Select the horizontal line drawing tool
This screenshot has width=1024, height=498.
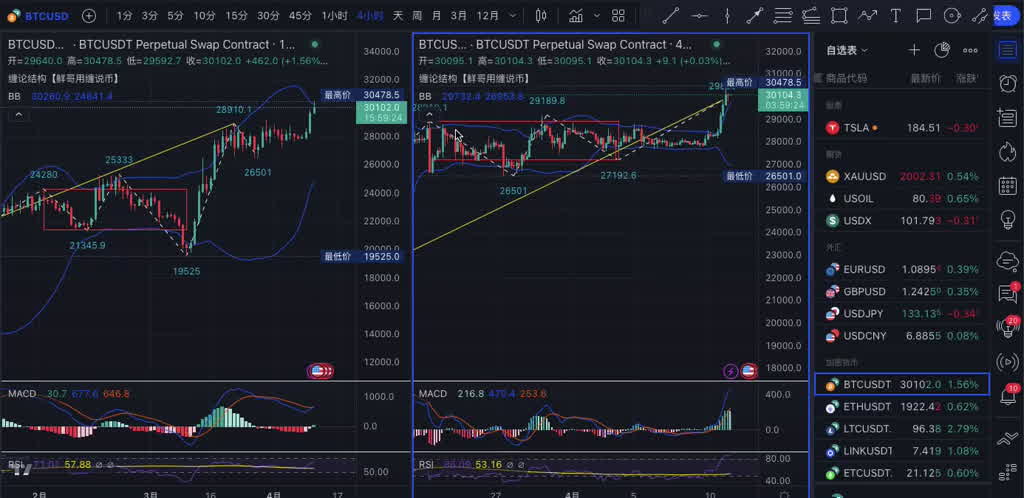(699, 16)
